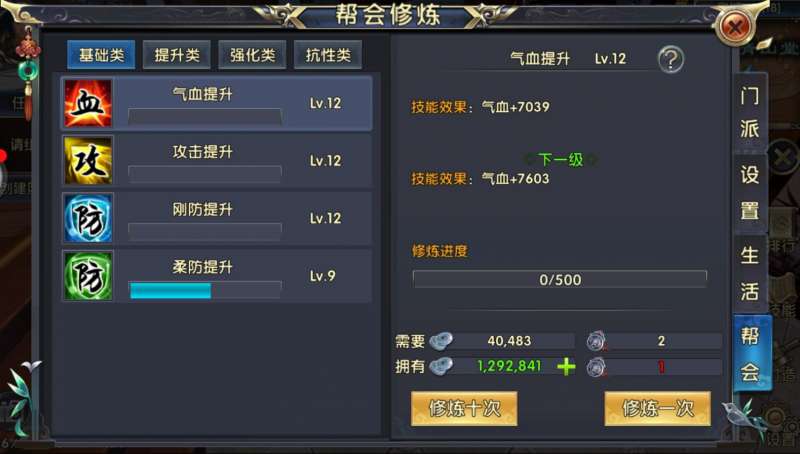Viewport: 800px width, 454px height.
Task: Switch to the 提升类 tab
Action: point(177,55)
